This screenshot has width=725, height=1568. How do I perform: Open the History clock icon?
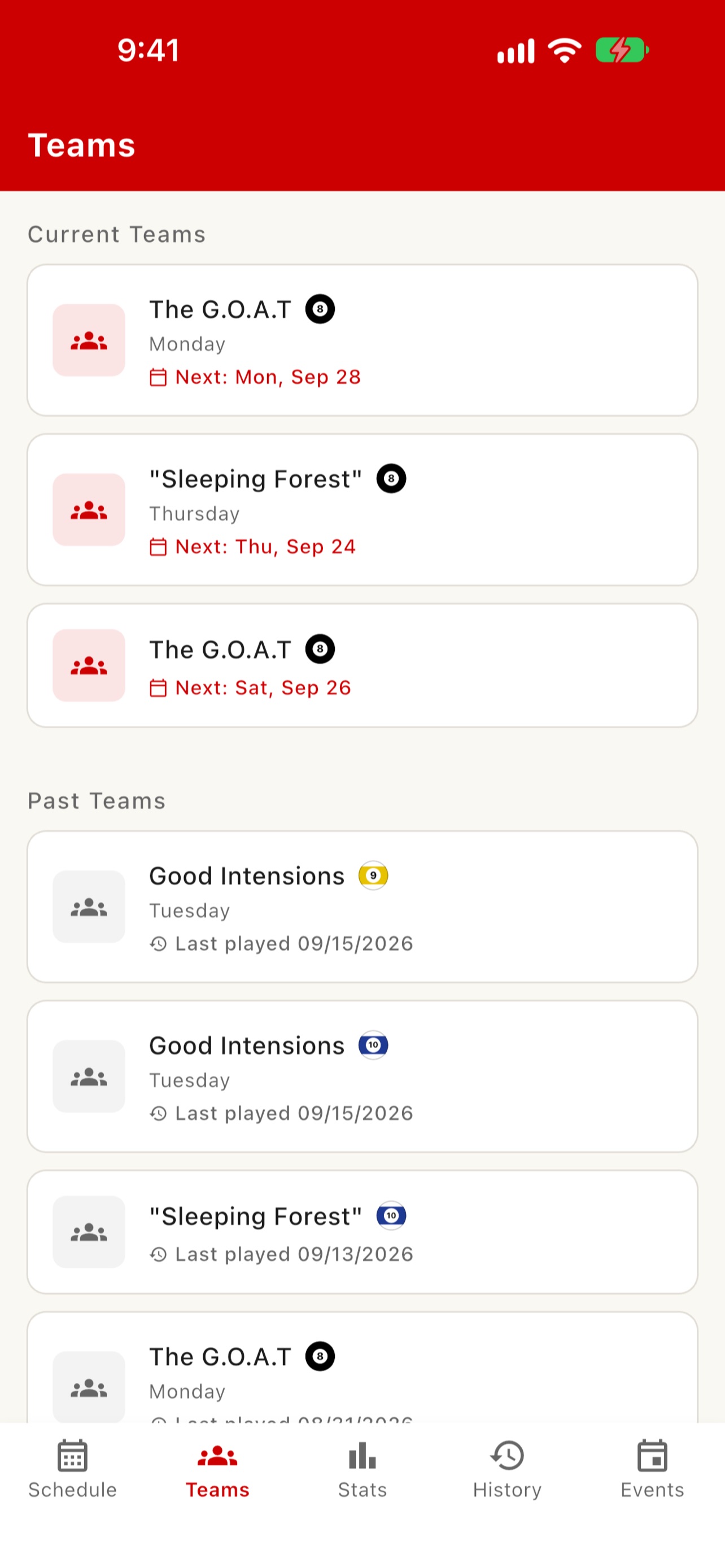pos(507,1455)
